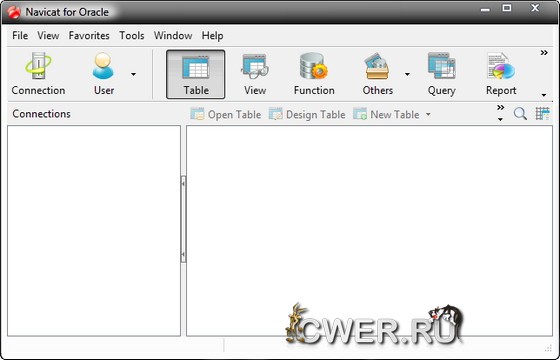Screen dimensions: 560x360
Task: Toggle the detail grid view icon
Action: point(542,114)
